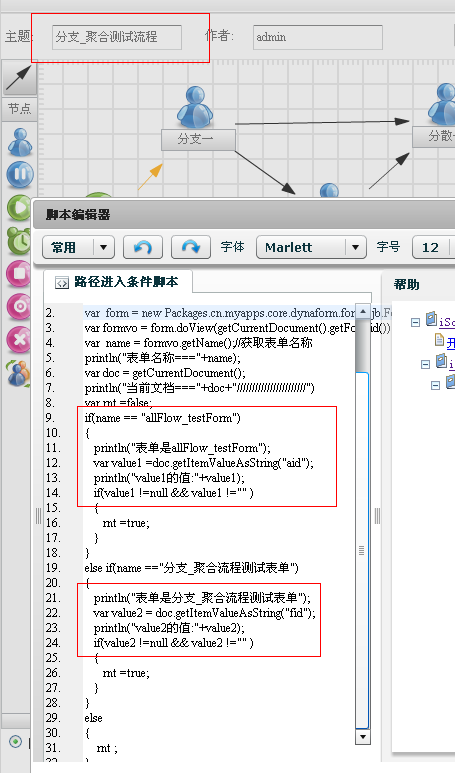Click the undo arrow button in script editor
Viewport: 455px width, 773px height.
(x=143, y=247)
